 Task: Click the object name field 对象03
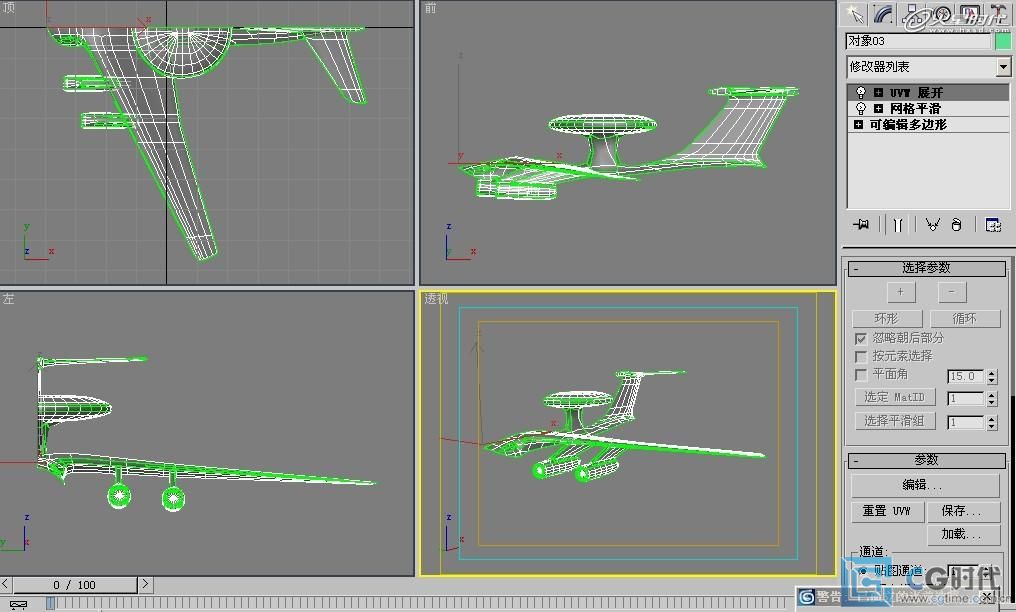click(918, 41)
